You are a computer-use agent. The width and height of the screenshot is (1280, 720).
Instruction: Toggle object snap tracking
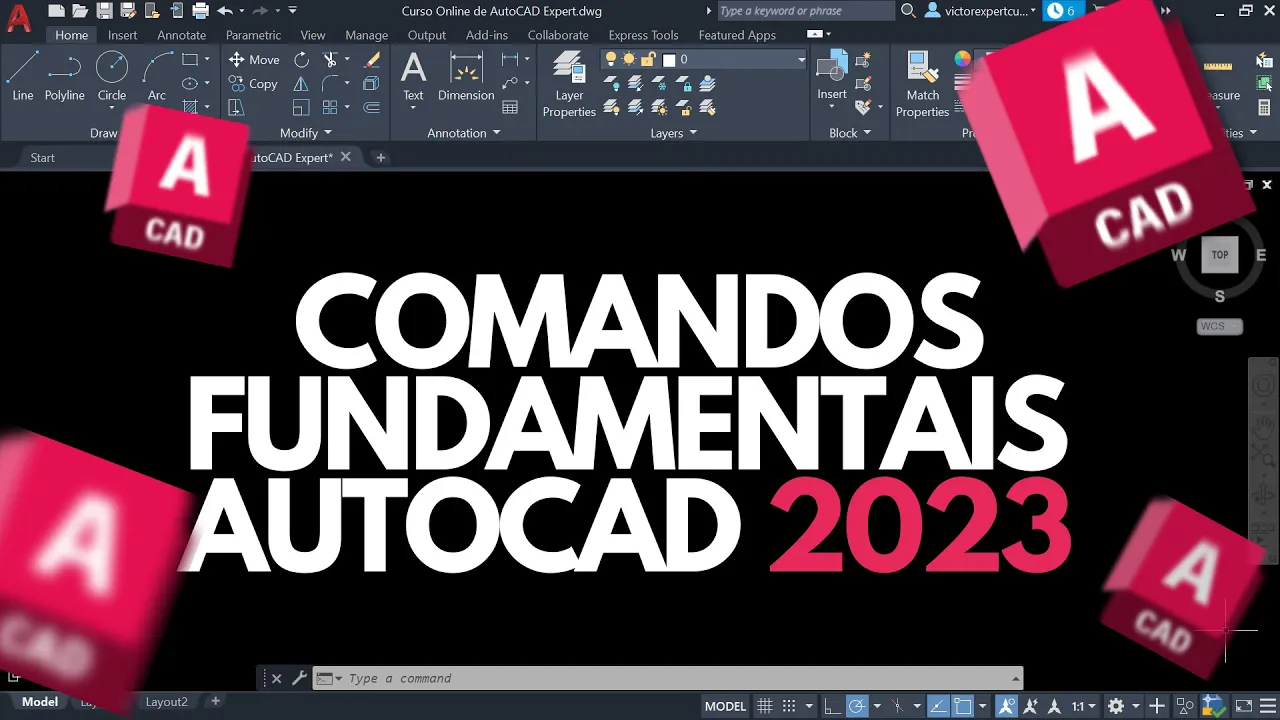point(937,706)
